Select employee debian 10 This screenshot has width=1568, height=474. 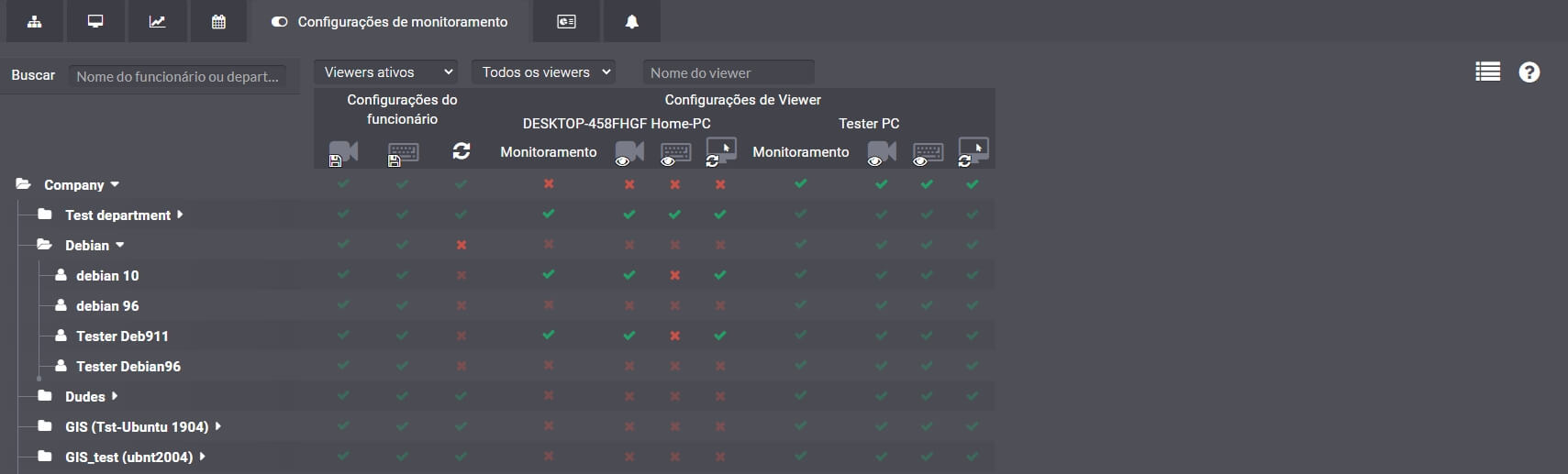tap(107, 275)
